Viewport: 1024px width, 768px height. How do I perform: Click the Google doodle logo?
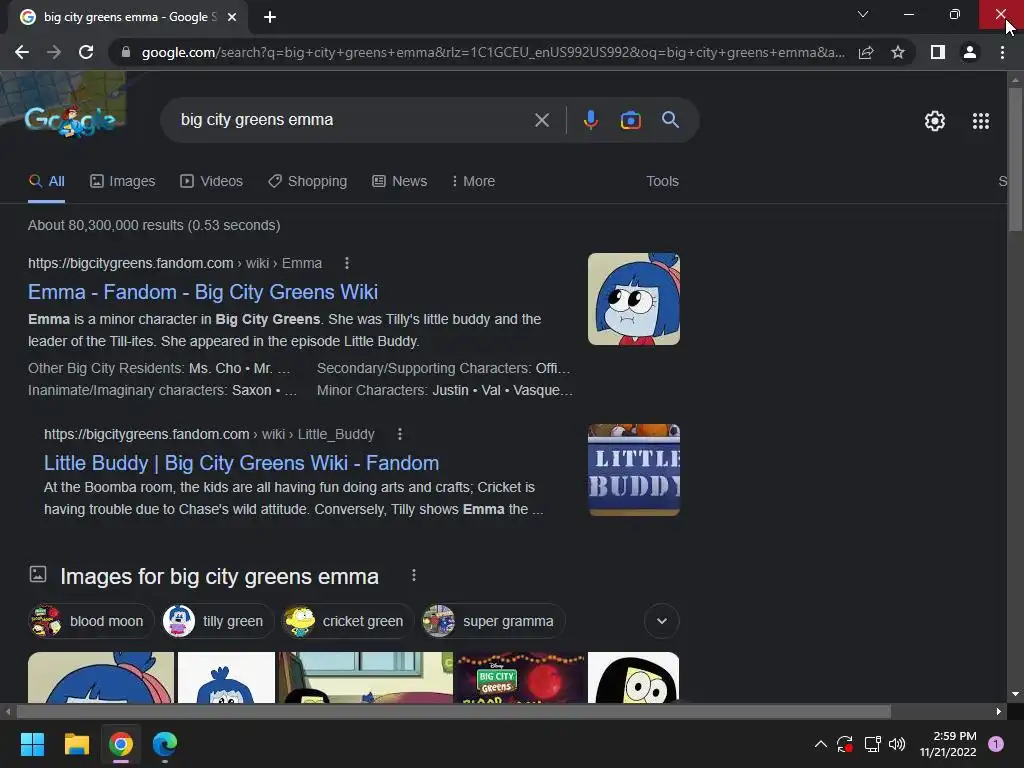[71, 120]
